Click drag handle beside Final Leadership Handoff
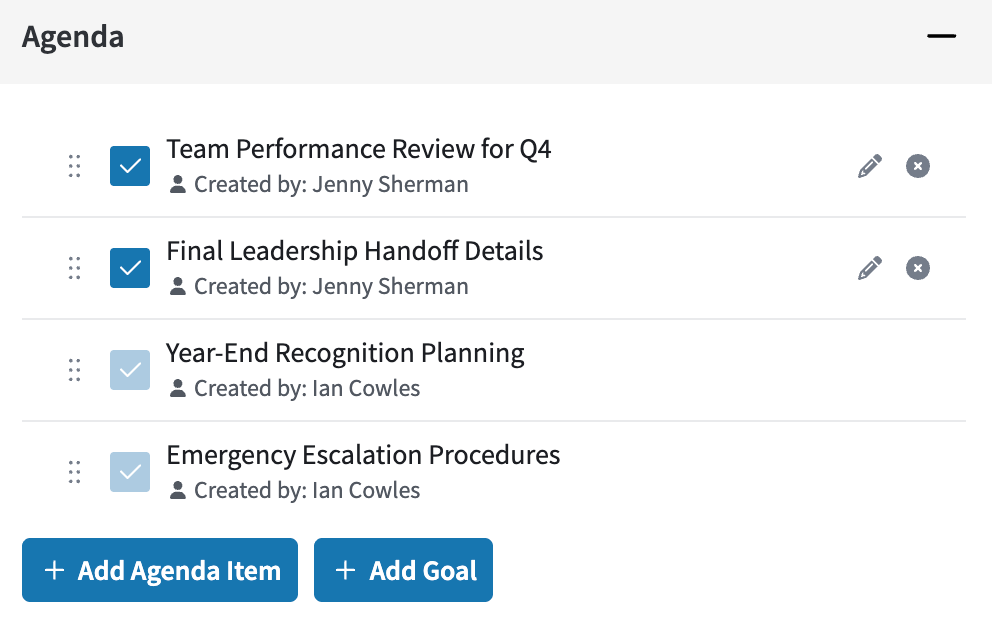 [x=74, y=268]
